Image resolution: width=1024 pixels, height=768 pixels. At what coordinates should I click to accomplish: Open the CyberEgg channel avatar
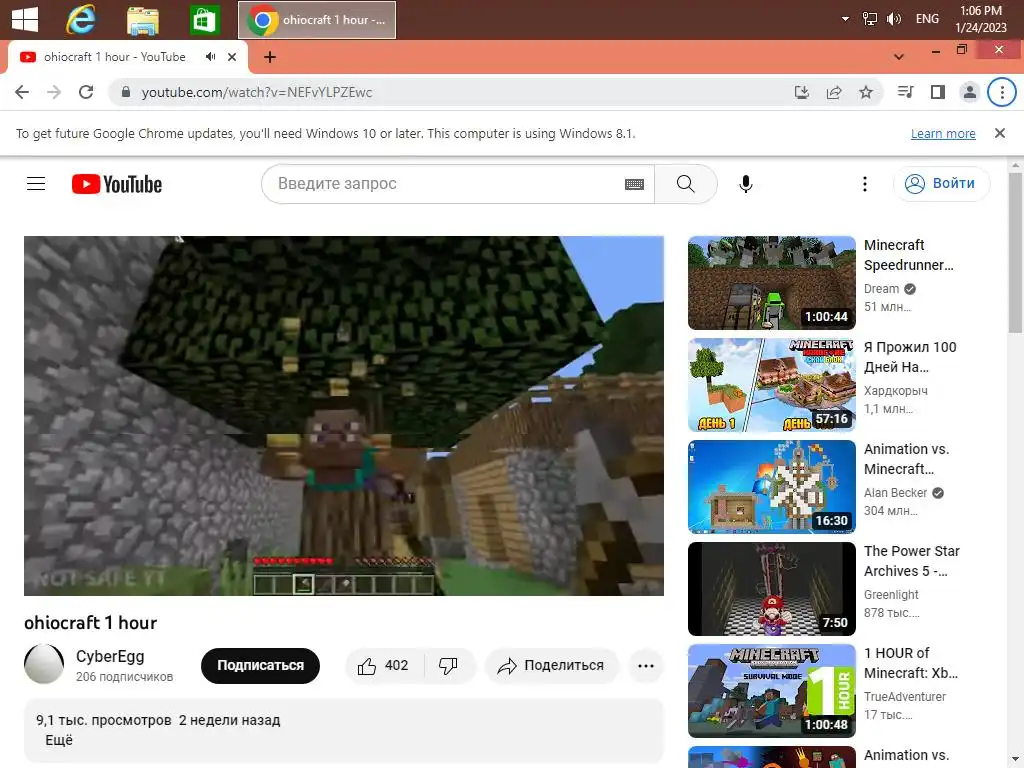[x=44, y=664]
